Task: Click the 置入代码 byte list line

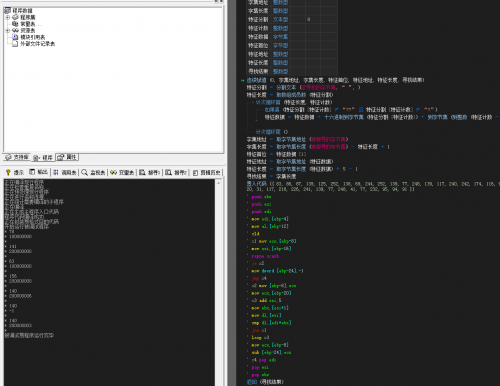Action: click(x=373, y=186)
